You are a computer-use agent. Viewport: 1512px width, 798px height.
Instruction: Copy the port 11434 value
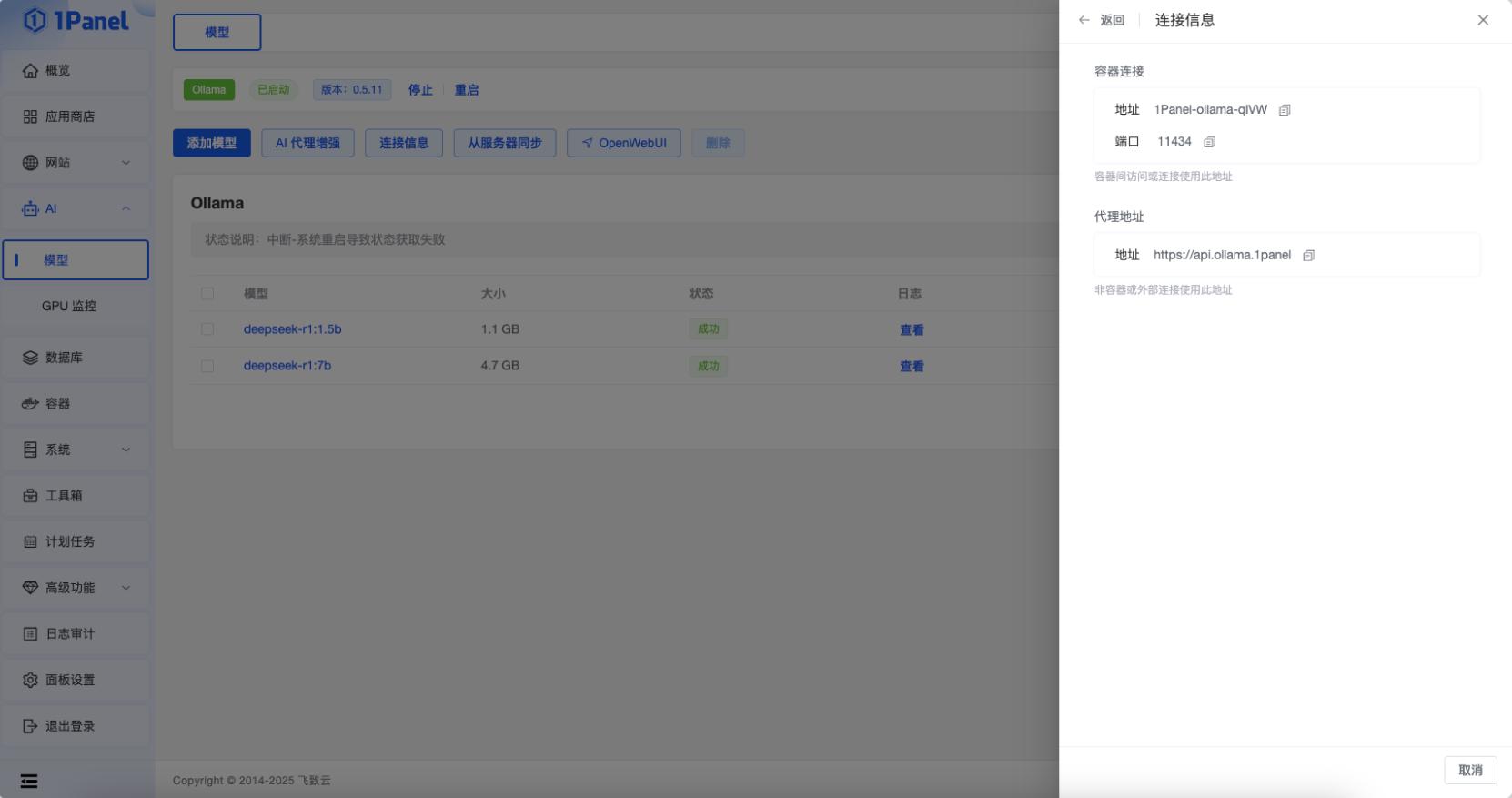(1209, 142)
